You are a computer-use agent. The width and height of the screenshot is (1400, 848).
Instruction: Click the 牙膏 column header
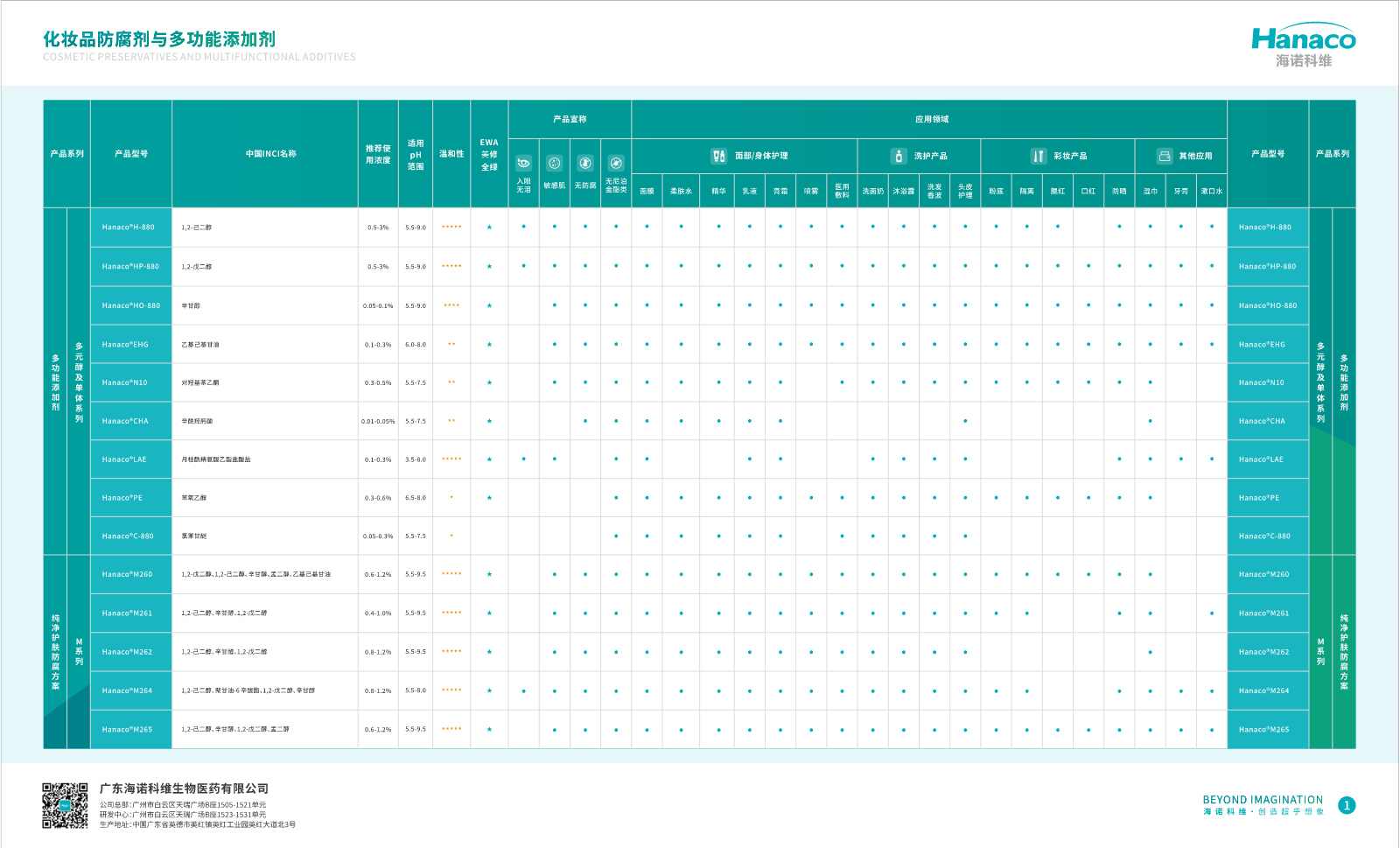click(1181, 191)
